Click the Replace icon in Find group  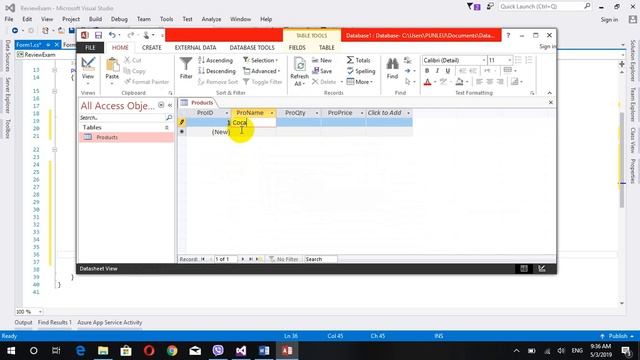pyautogui.click(x=407, y=60)
